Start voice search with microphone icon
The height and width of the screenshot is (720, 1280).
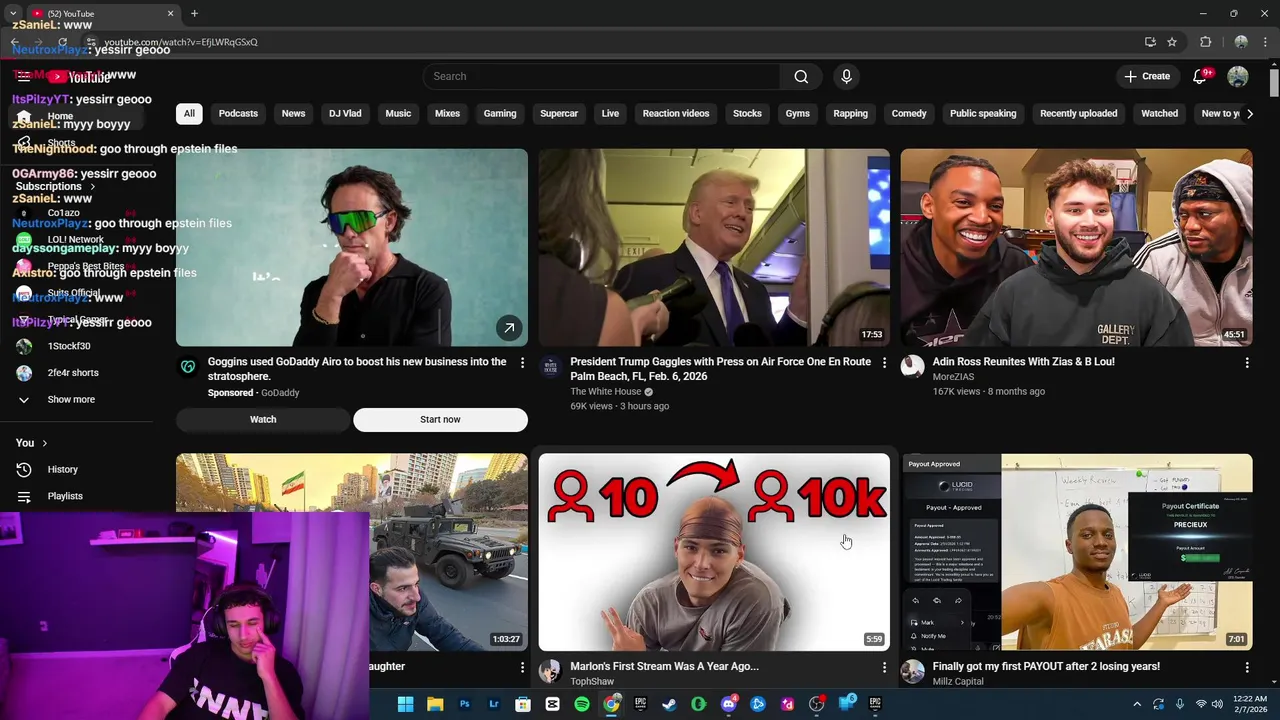(846, 76)
